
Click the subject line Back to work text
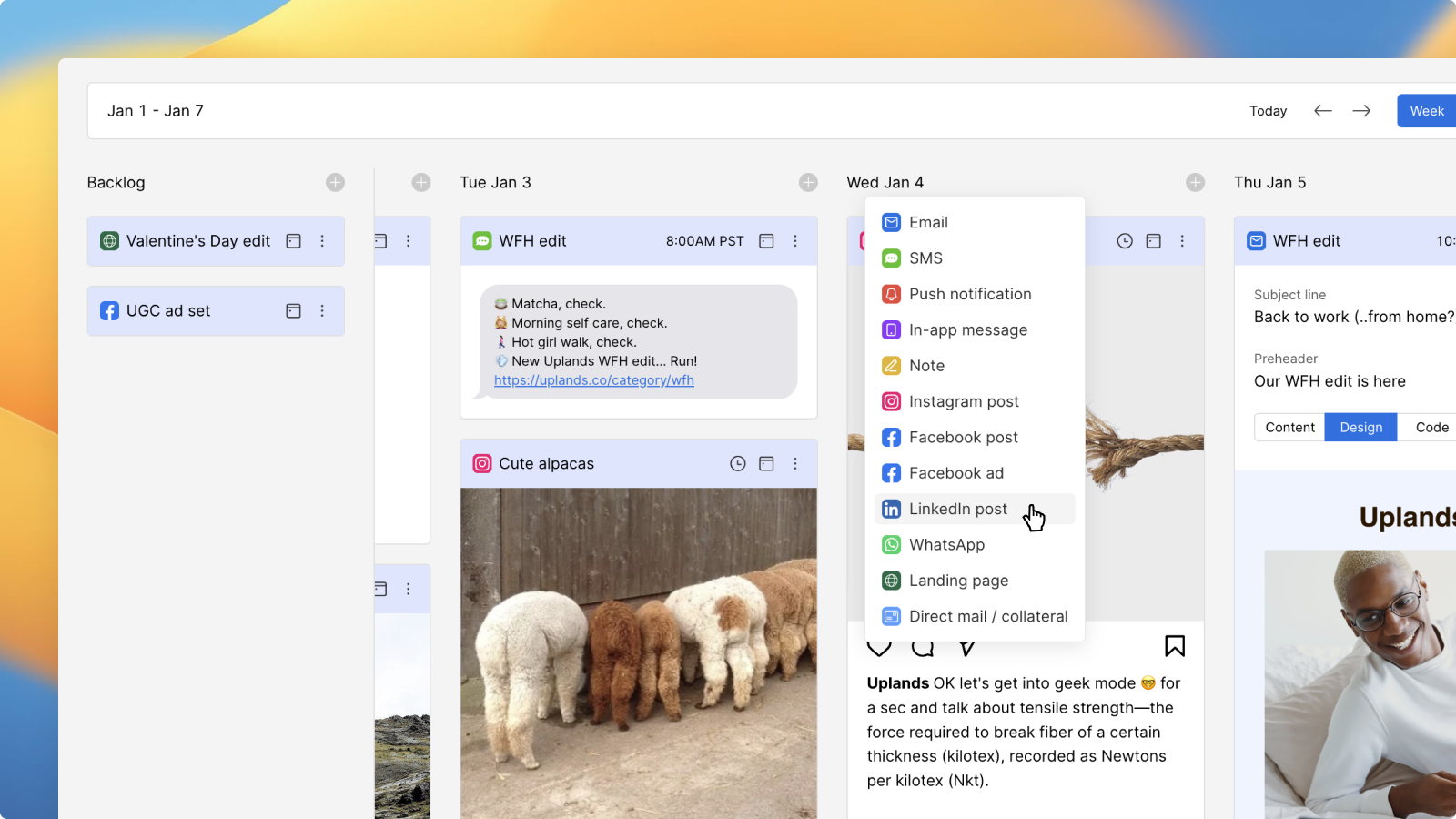(1354, 317)
